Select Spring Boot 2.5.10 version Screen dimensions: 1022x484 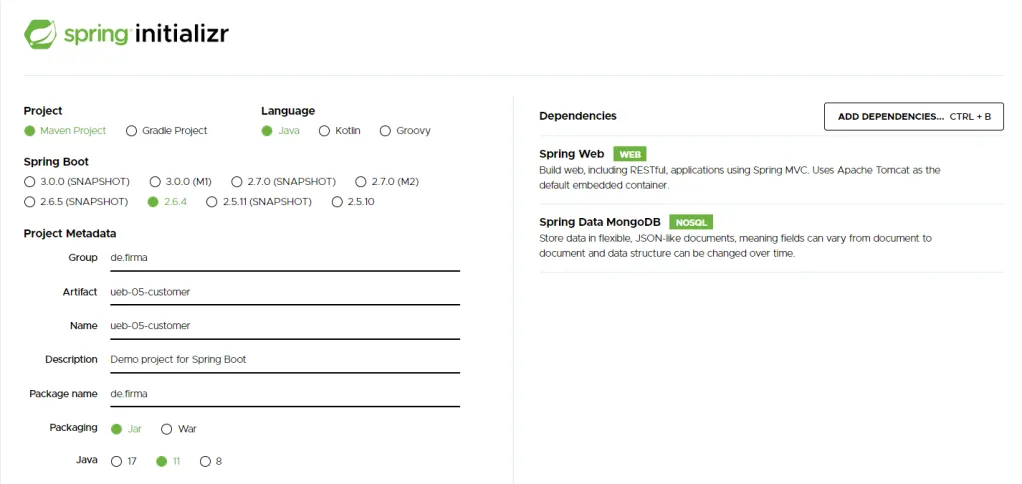[353, 201]
